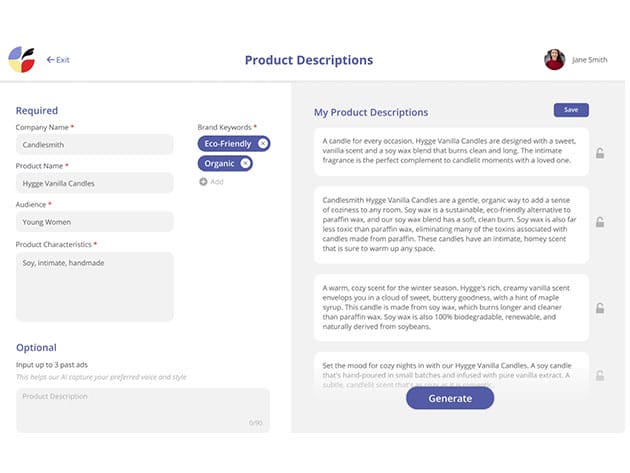Image resolution: width=630 pixels, height=473 pixels.
Task: Click the Save button
Action: (x=570, y=110)
